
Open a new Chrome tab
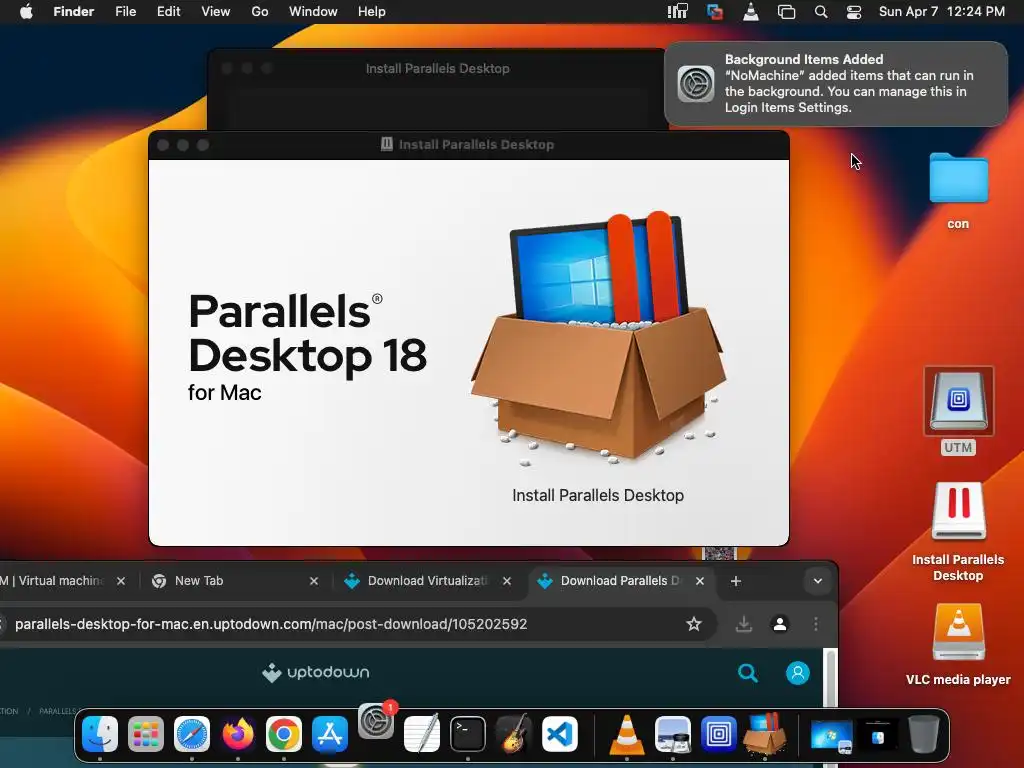tap(735, 581)
